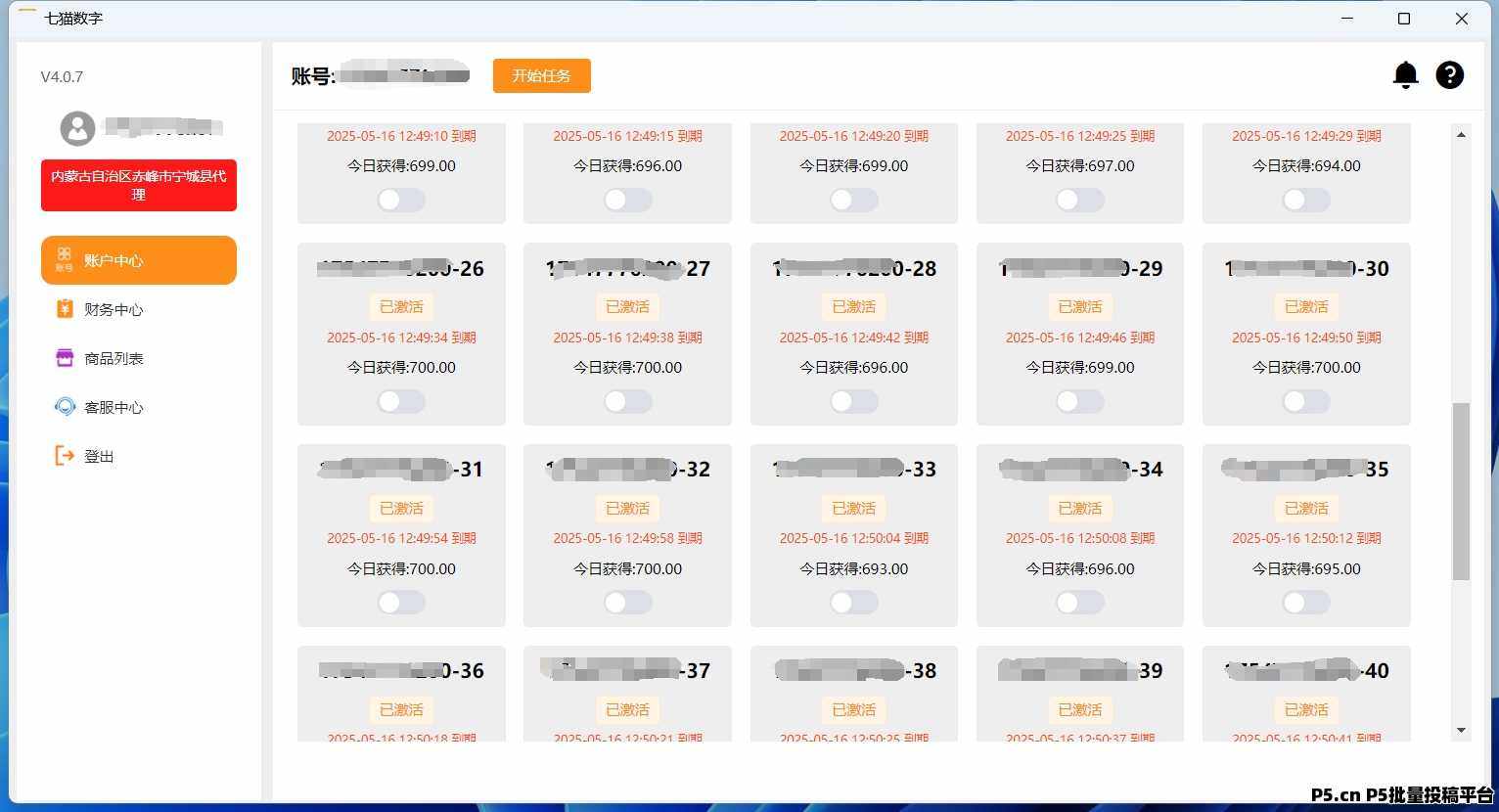Click the scrollbar down arrow
This screenshot has width=1499, height=812.
pos(1461,730)
